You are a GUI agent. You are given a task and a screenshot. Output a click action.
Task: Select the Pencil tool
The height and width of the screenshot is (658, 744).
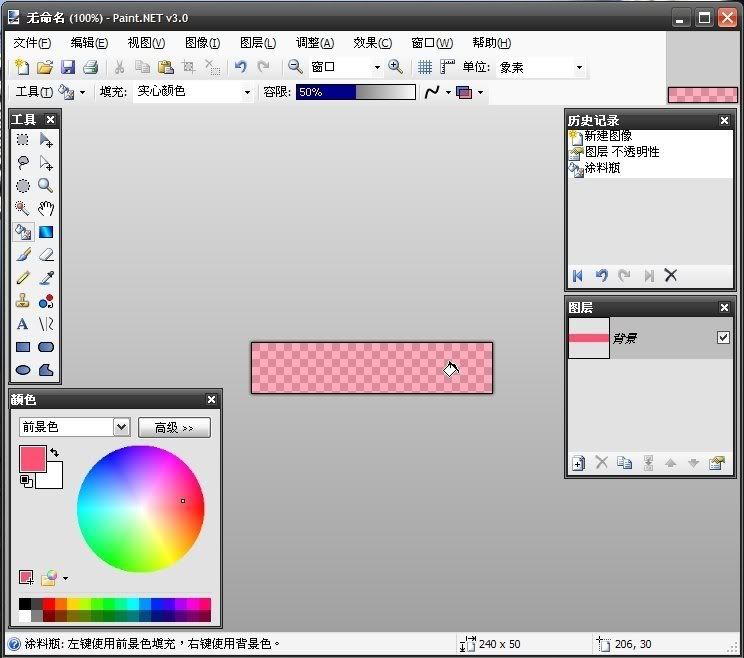[x=22, y=278]
